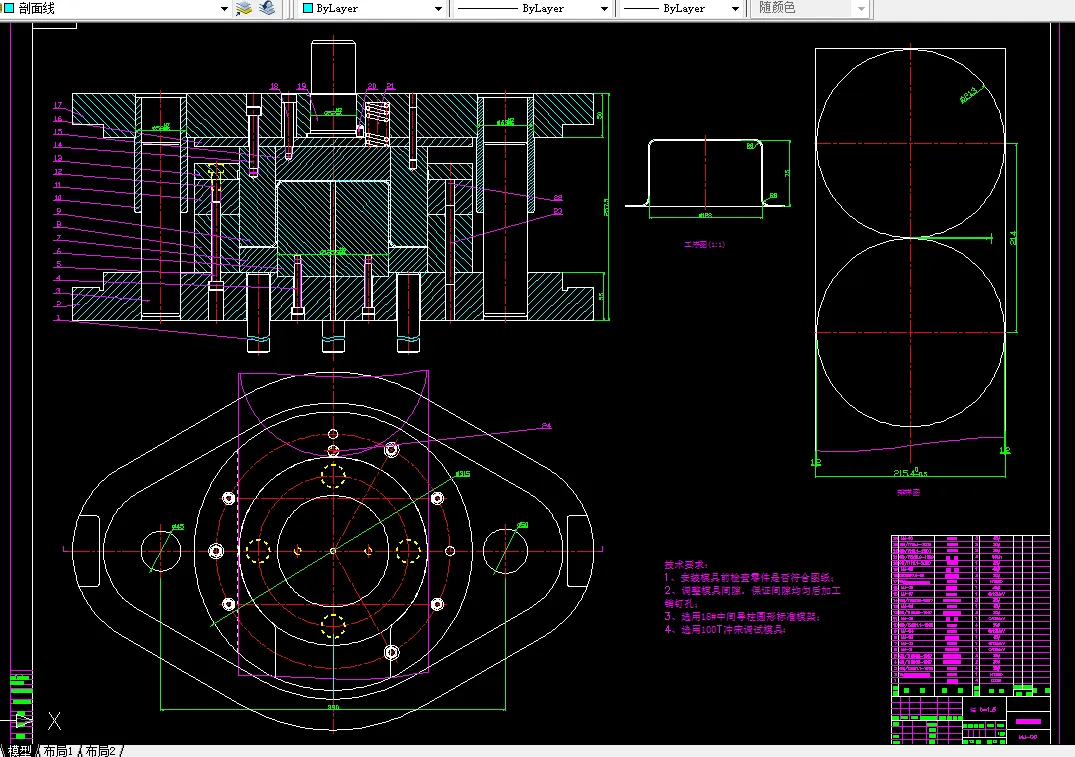Click the UCS X-axis icon
The width and height of the screenshot is (1075, 757).
(x=54, y=721)
